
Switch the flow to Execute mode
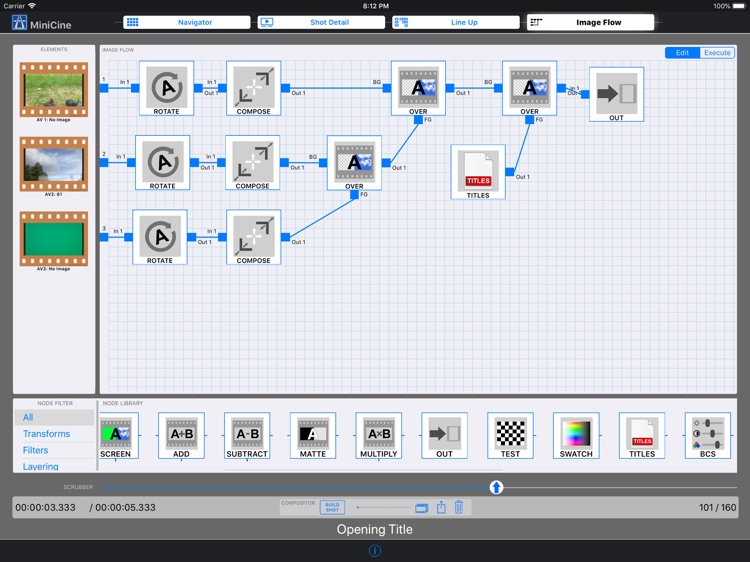(717, 53)
